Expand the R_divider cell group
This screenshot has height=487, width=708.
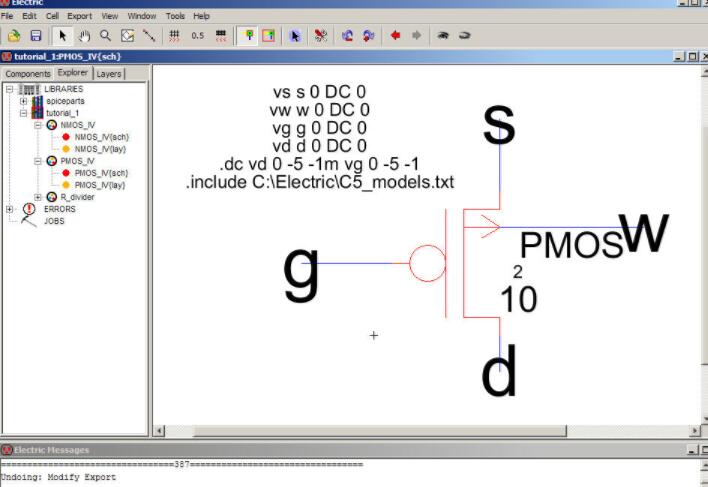click(x=38, y=197)
